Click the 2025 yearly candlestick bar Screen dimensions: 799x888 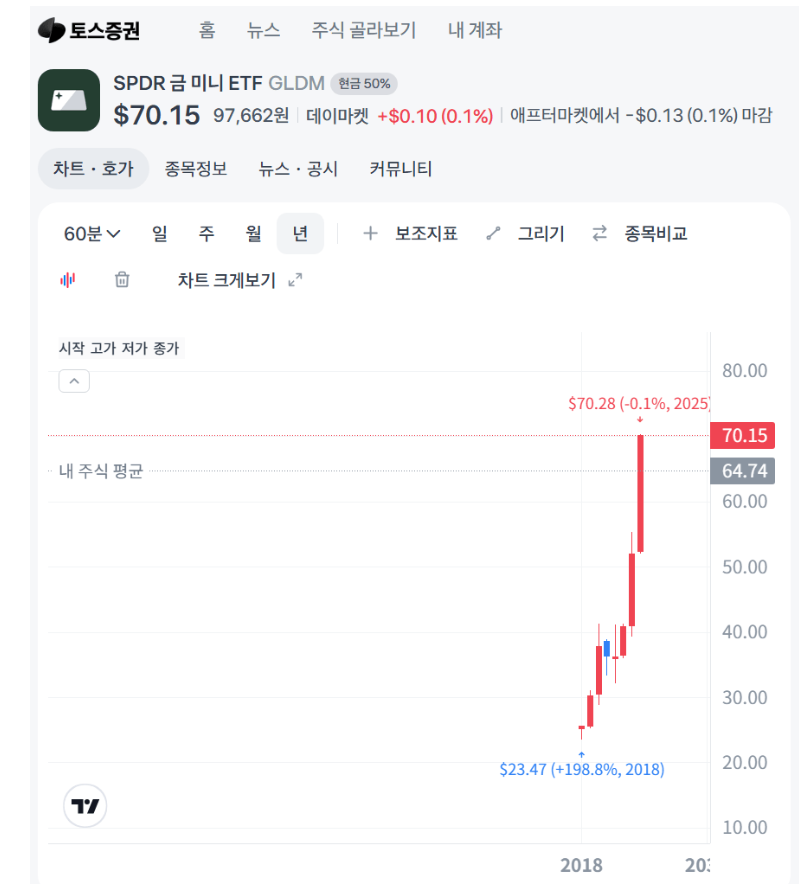640,493
